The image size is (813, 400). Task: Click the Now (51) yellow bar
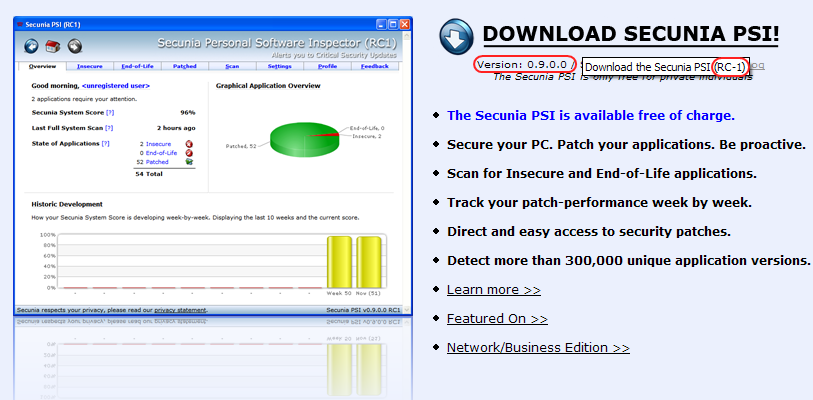tap(369, 262)
